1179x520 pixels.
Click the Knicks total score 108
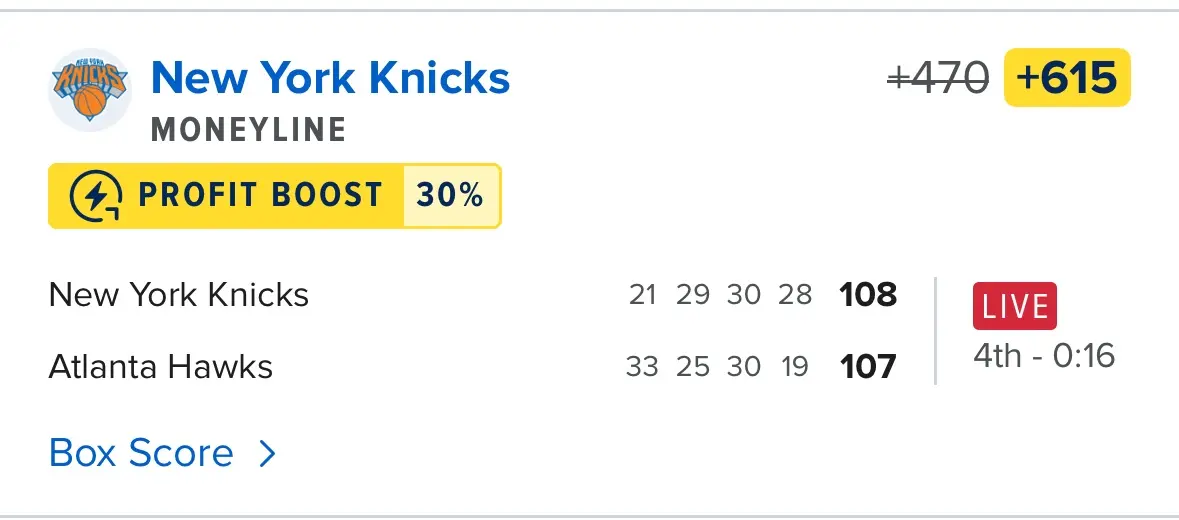(x=868, y=295)
